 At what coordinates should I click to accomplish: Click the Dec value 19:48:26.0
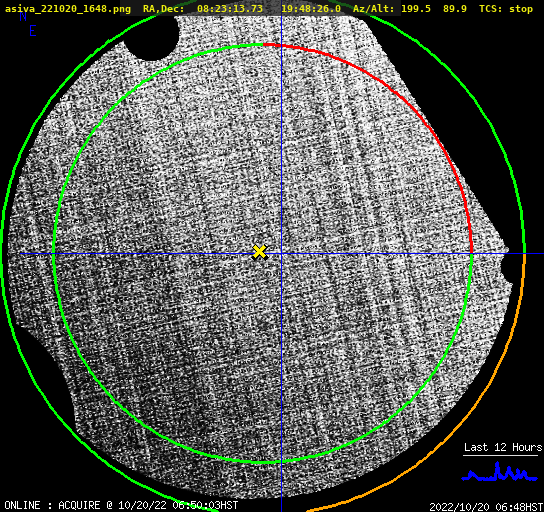(311, 9)
